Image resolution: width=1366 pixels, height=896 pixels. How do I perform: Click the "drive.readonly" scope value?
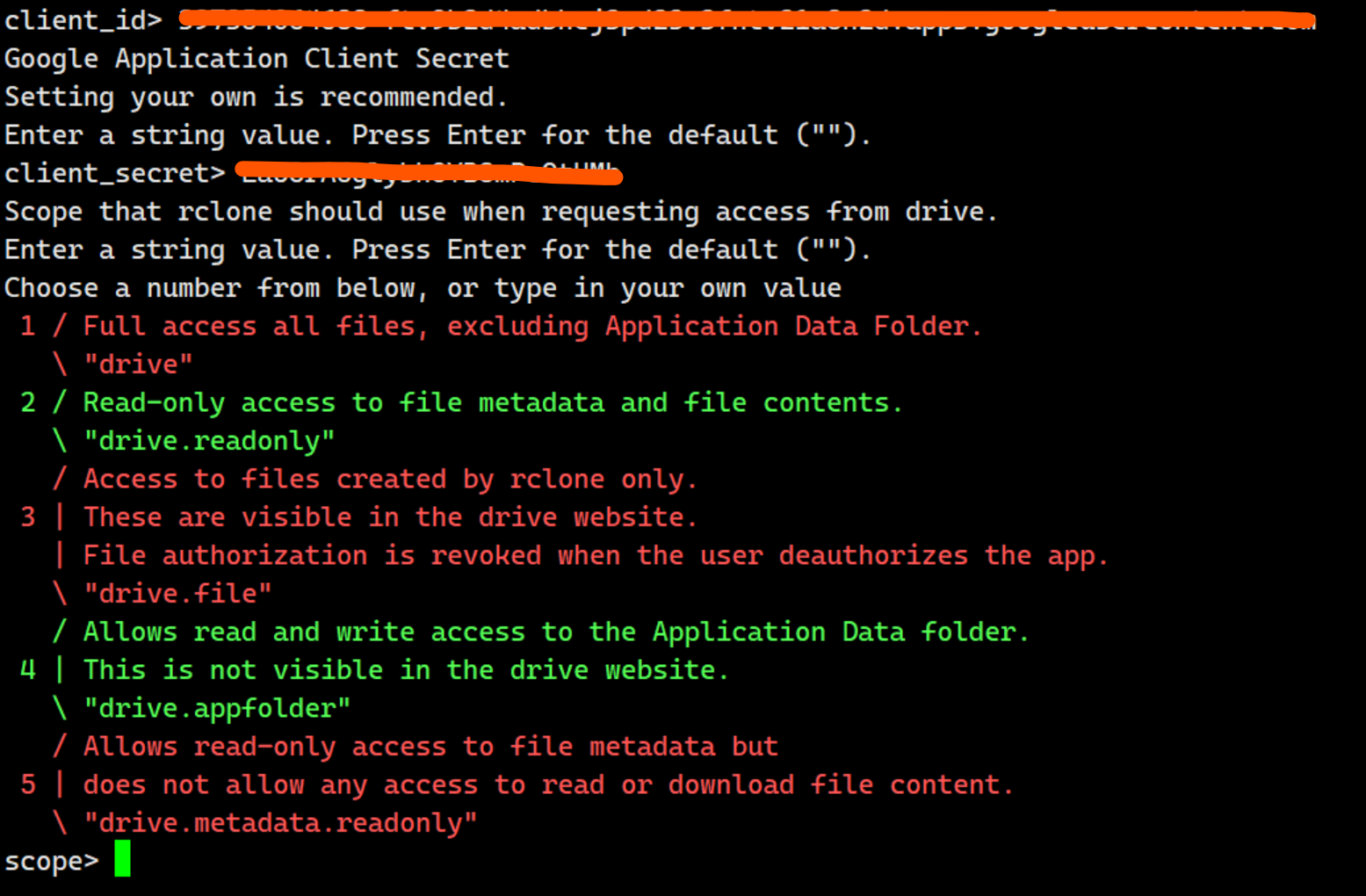[x=209, y=441]
